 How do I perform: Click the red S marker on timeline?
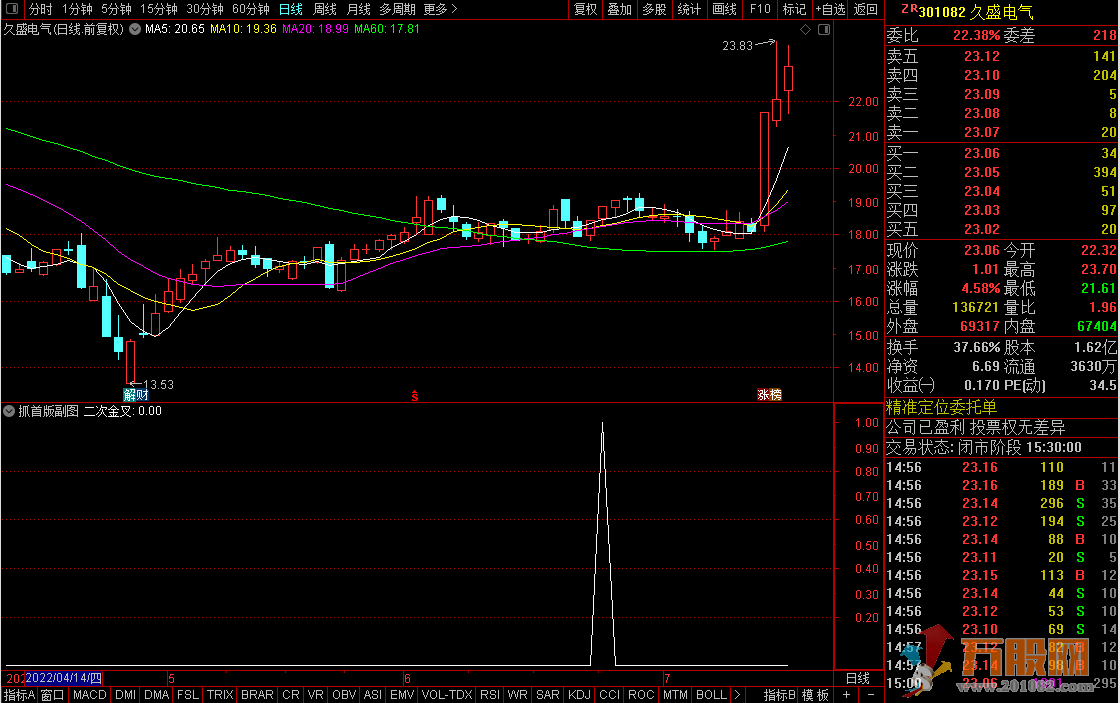414,396
